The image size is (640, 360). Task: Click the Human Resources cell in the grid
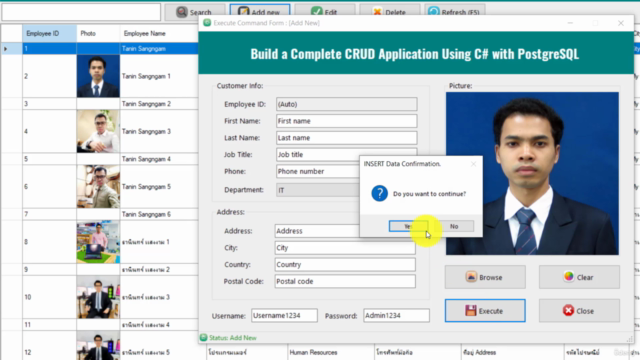click(x=331, y=352)
